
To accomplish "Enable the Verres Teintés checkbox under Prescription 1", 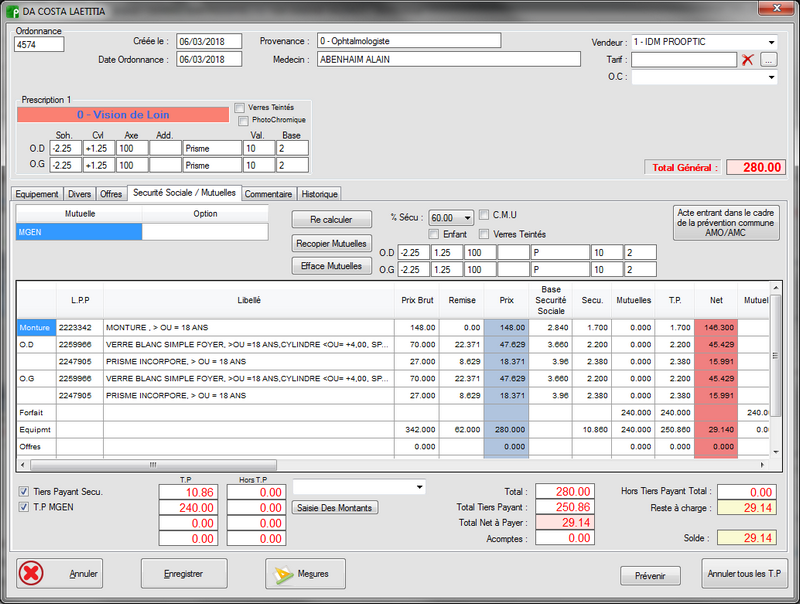I will point(239,108).
